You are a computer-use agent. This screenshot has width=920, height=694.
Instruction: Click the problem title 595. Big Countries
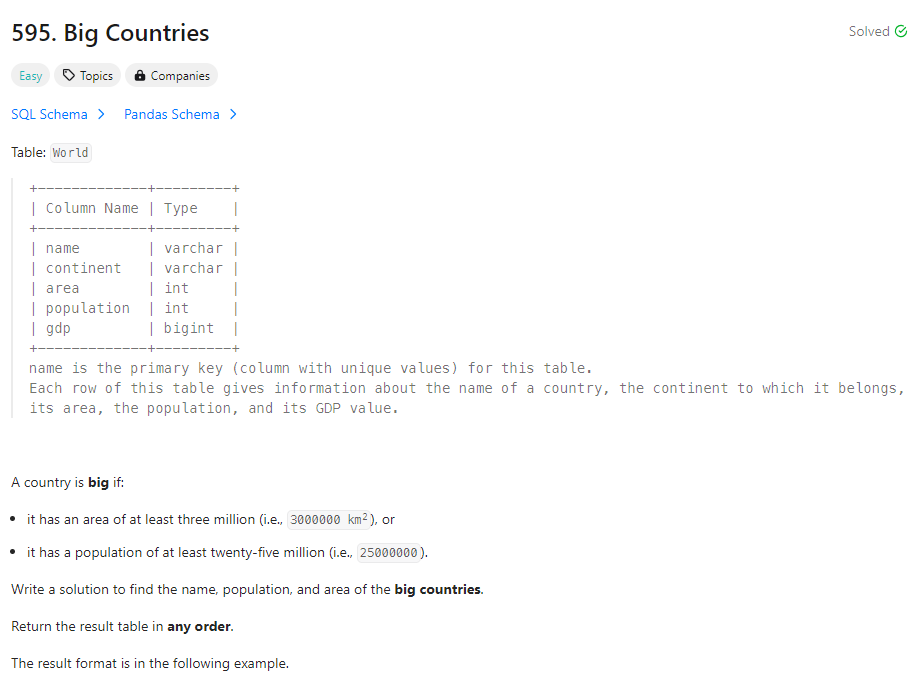(x=110, y=33)
